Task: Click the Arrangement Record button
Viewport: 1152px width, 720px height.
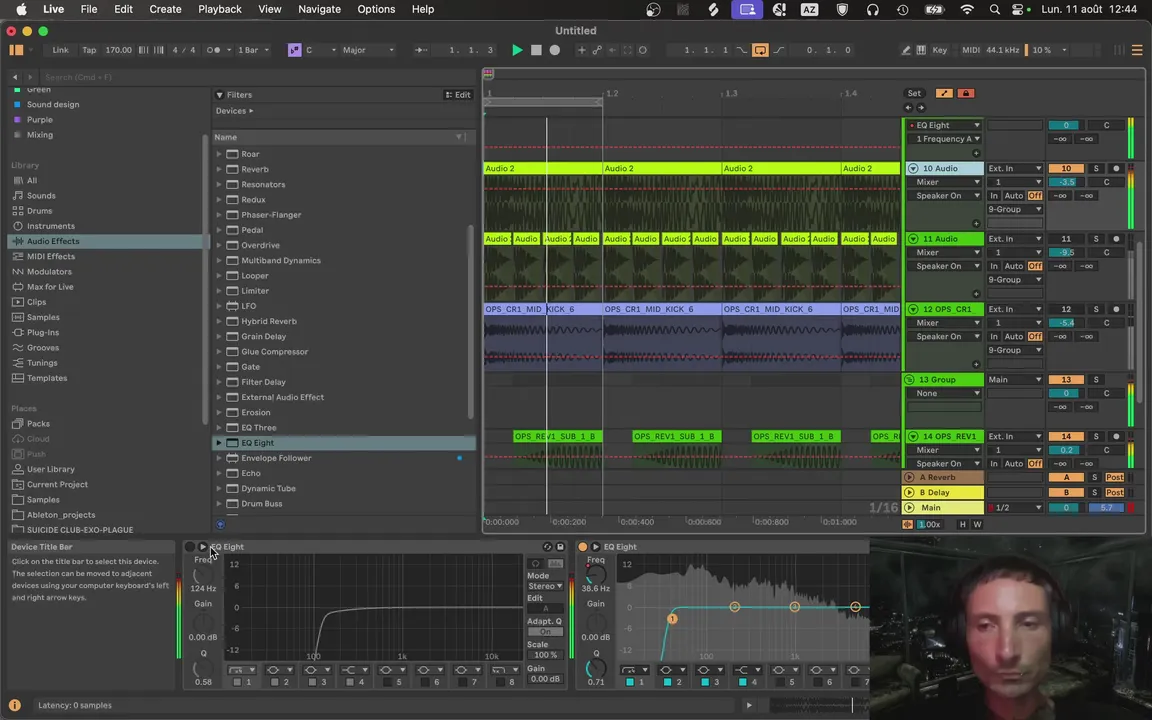Action: 555,50
